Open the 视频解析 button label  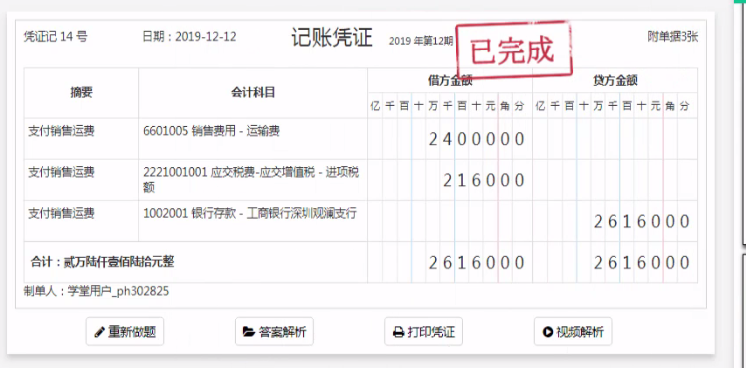[580, 332]
